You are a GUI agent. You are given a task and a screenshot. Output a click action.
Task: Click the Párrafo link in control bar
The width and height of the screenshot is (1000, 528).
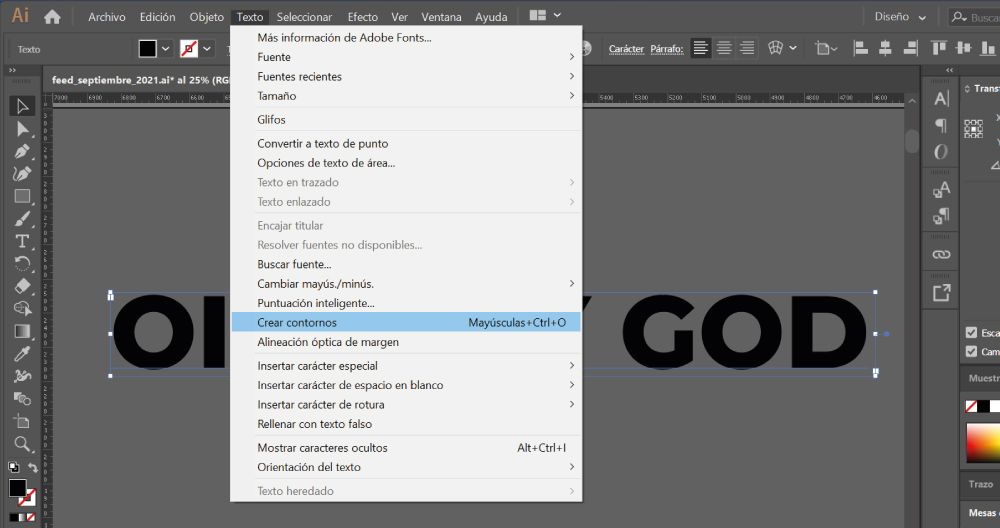[666, 49]
